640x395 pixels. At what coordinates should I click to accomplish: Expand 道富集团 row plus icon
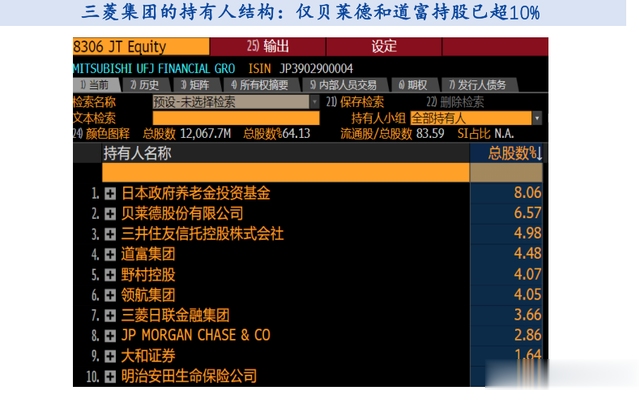tap(110, 255)
